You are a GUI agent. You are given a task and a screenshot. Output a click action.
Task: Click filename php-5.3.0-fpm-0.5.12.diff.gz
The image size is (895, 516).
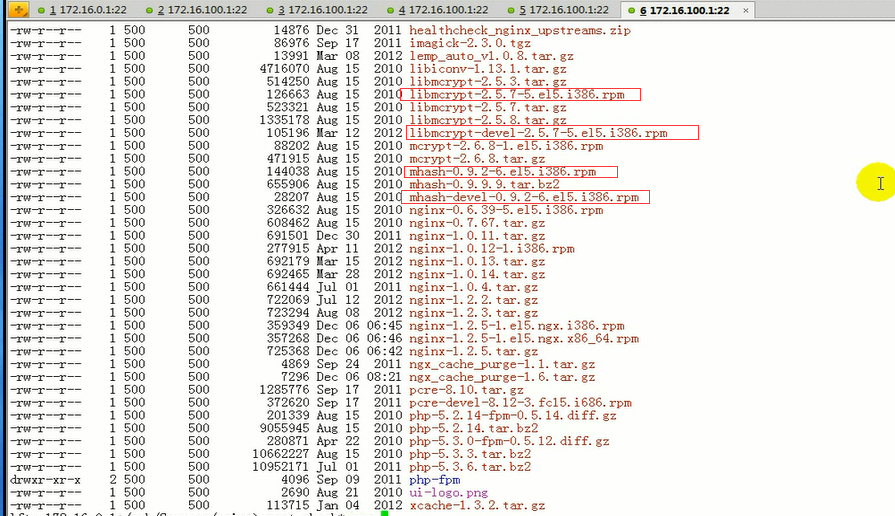(509, 441)
